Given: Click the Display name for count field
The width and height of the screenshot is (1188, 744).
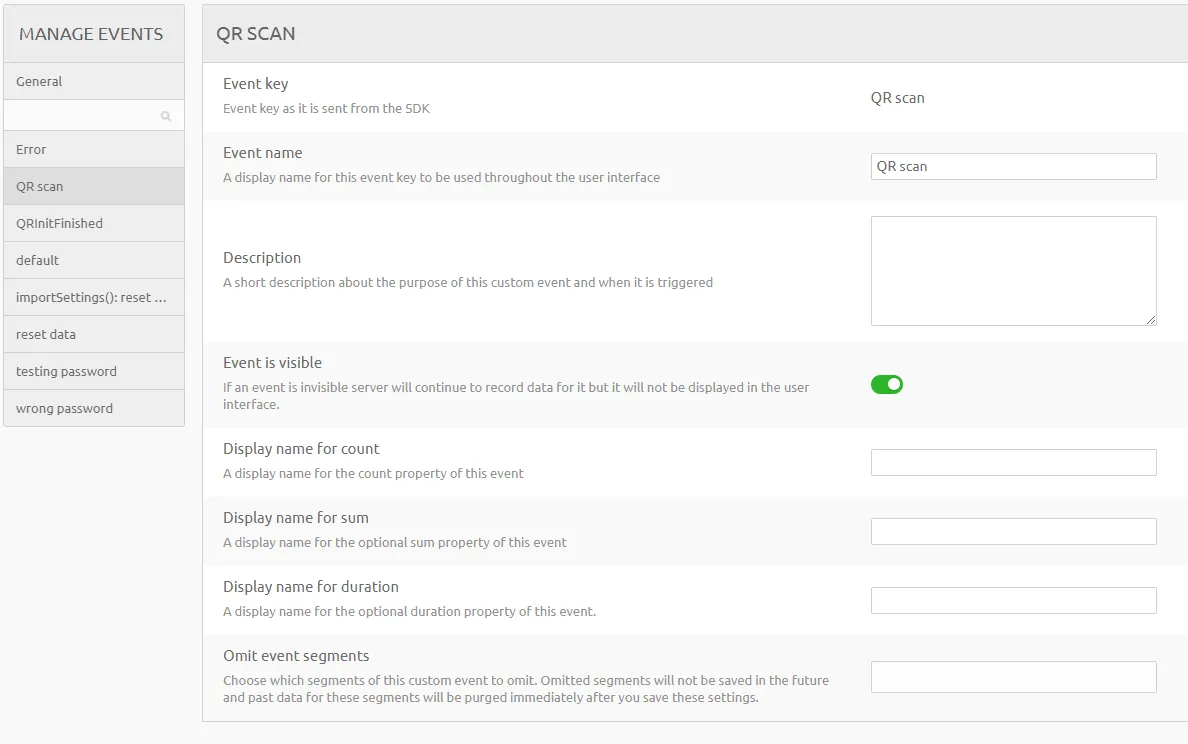Looking at the screenshot, I should click(x=1013, y=462).
